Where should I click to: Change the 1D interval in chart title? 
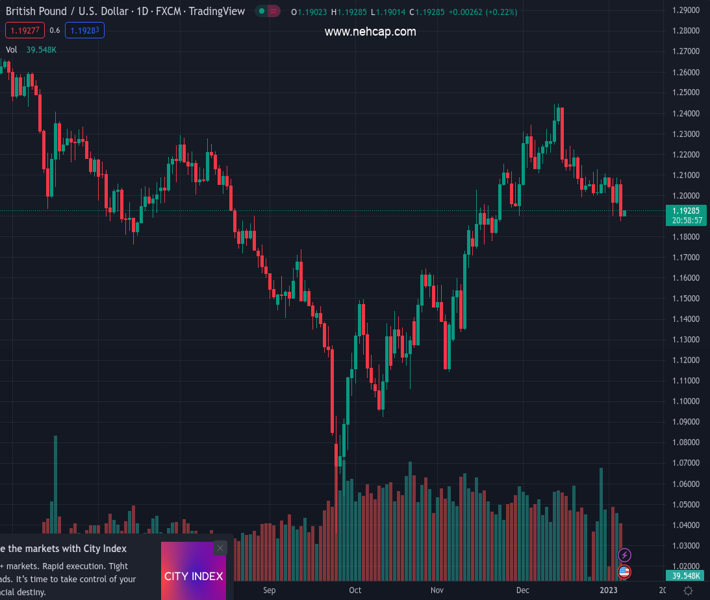pyautogui.click(x=144, y=12)
